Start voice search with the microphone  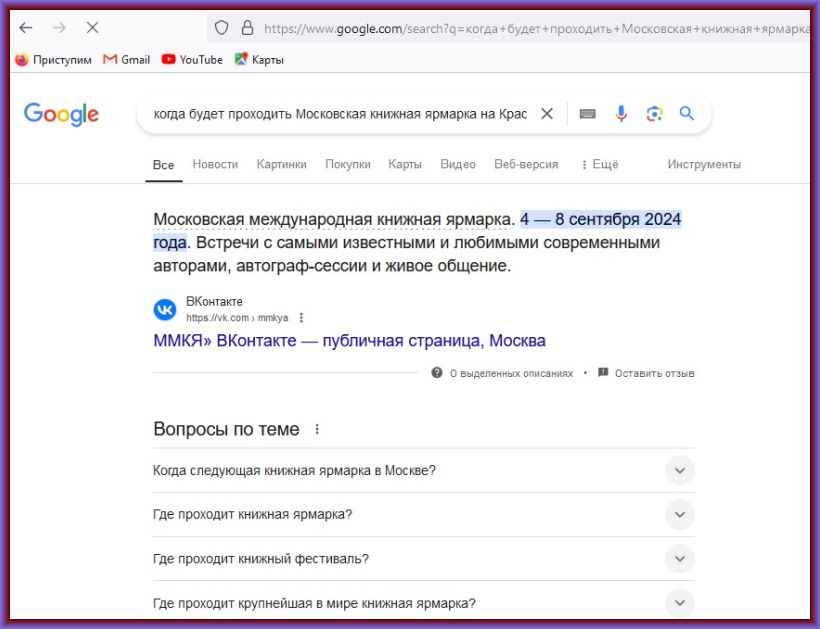coord(621,113)
